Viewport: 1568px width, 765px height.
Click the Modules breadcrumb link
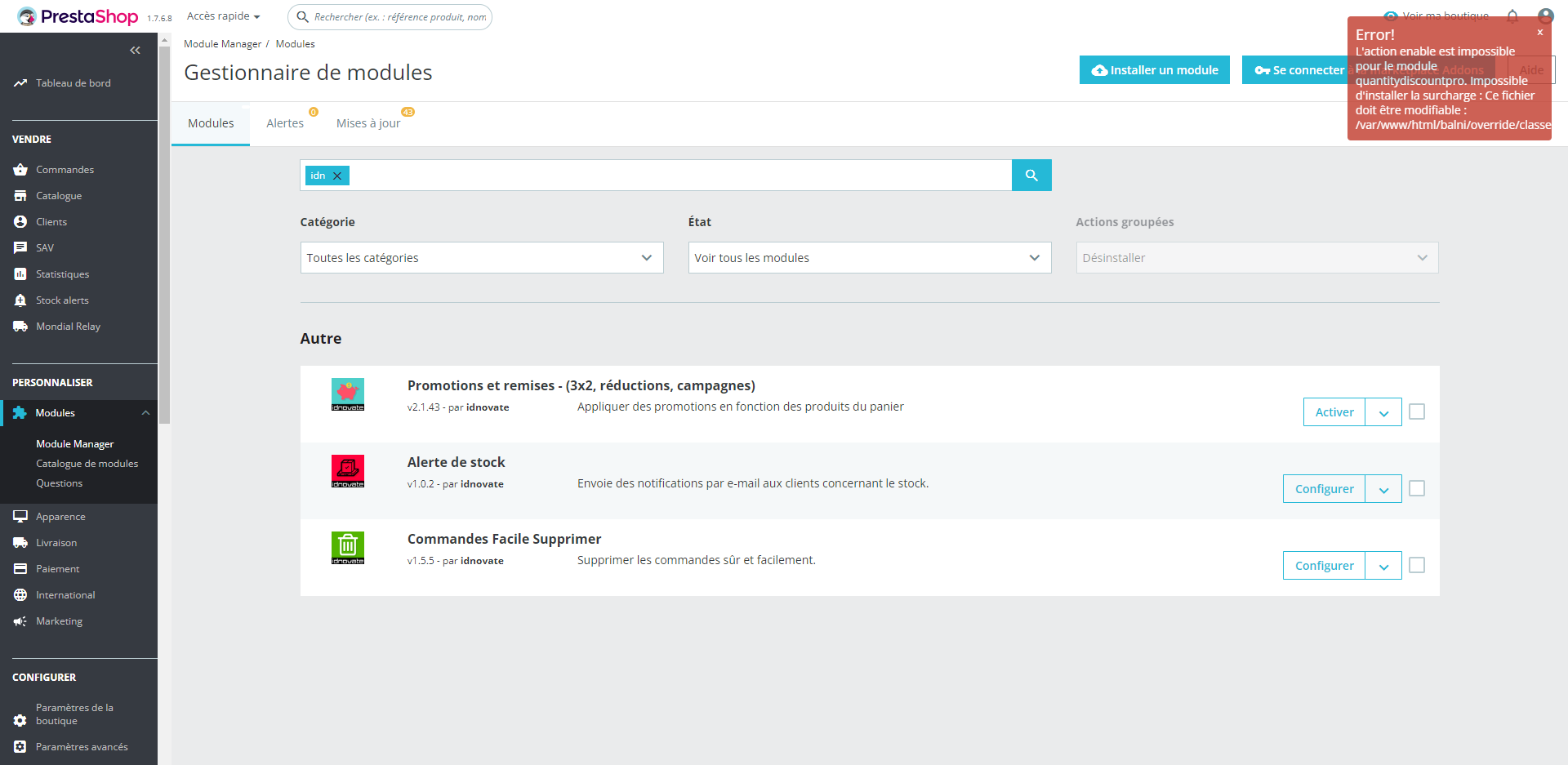296,44
